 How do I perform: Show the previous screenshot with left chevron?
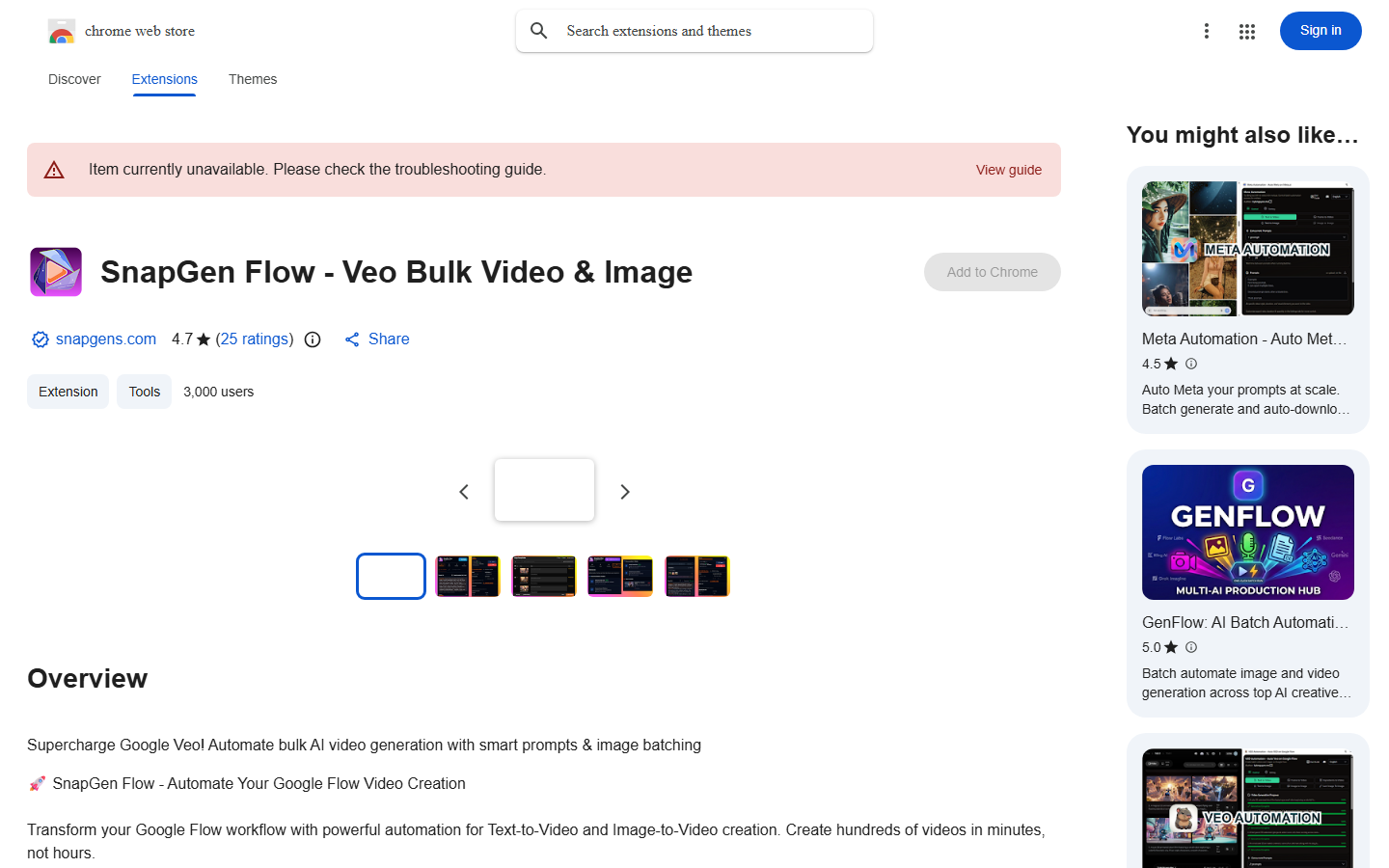464,492
